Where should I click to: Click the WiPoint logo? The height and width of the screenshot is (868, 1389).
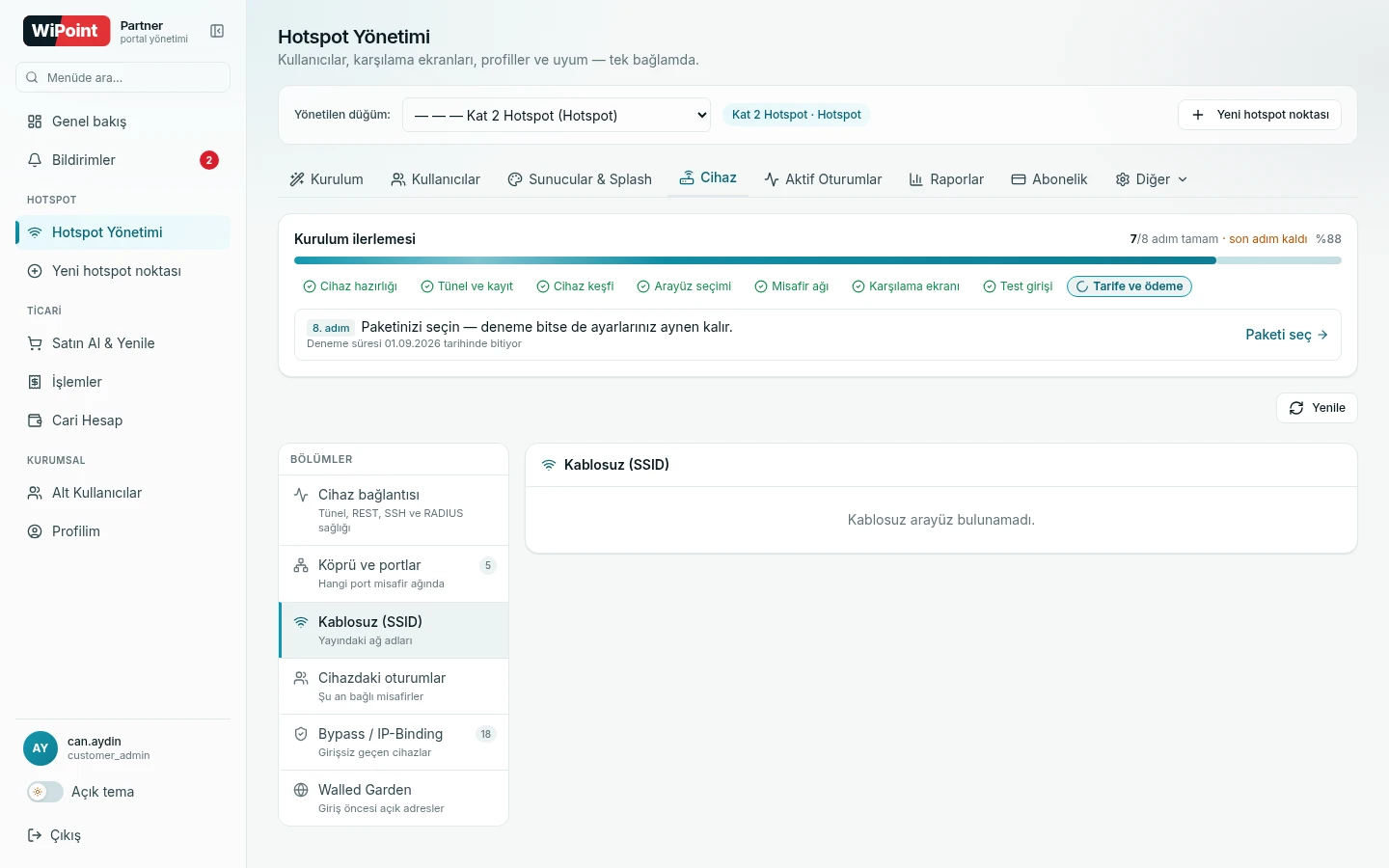[x=67, y=31]
